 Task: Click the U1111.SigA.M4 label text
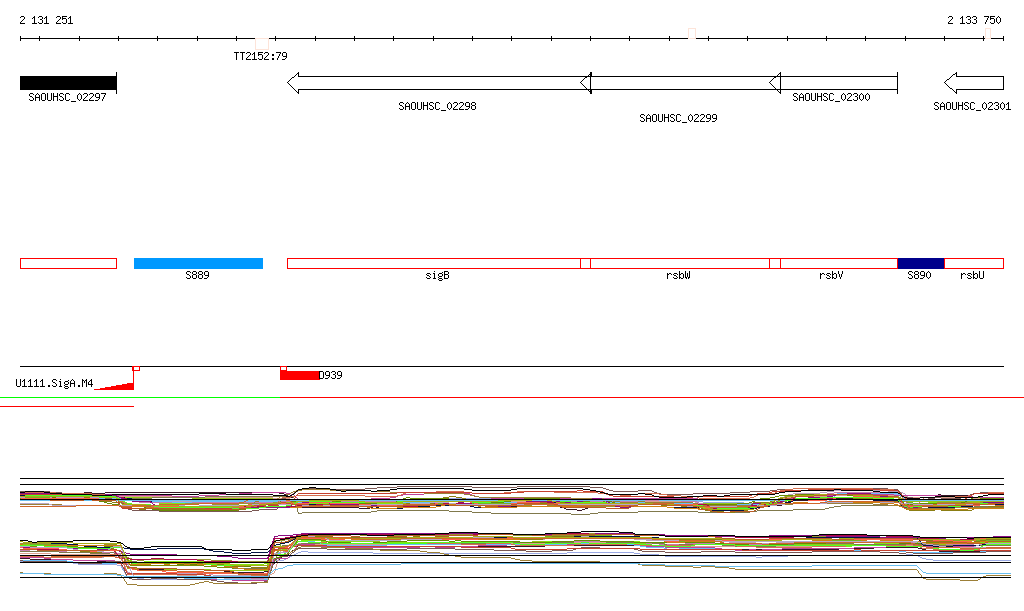54,383
